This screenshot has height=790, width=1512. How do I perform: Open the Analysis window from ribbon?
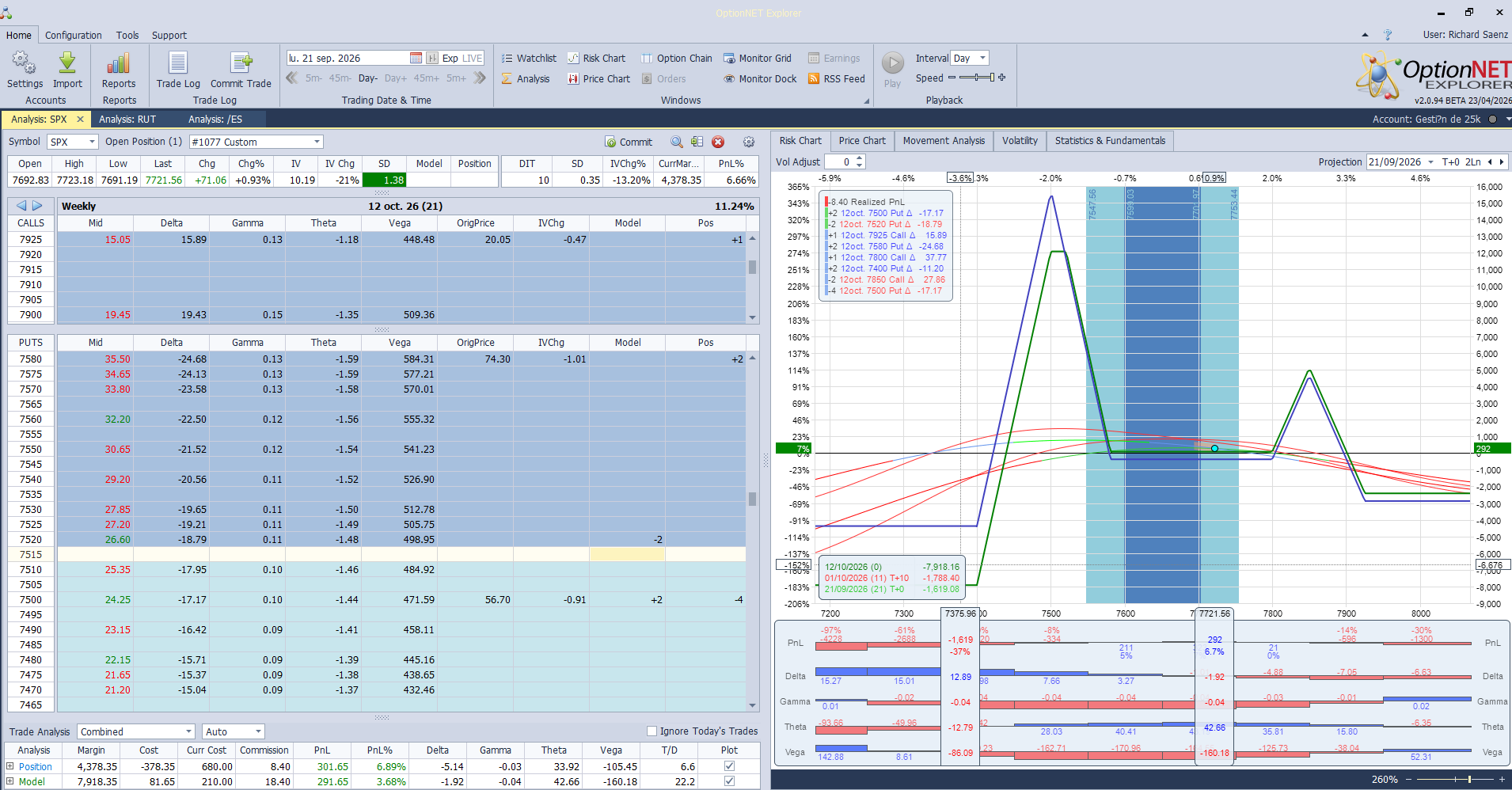pyautogui.click(x=525, y=78)
